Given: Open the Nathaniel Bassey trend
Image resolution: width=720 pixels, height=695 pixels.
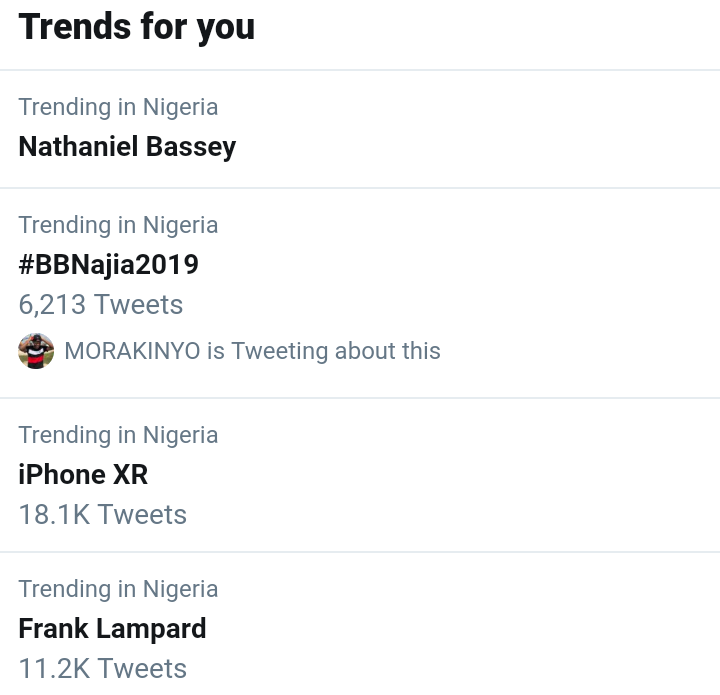Looking at the screenshot, I should 127,147.
